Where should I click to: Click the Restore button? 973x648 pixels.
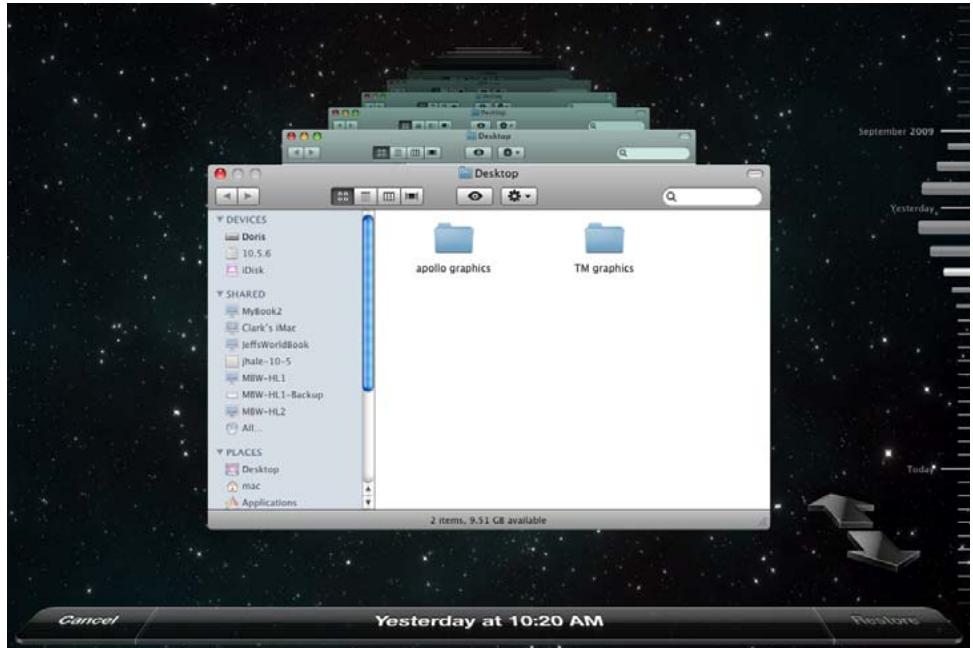(x=884, y=620)
